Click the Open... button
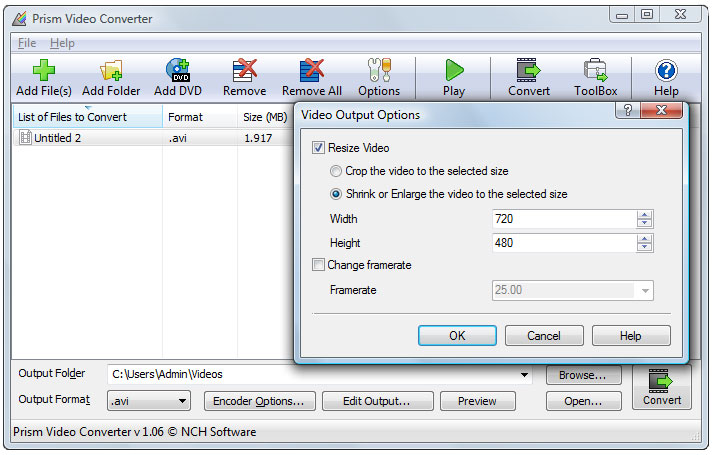Image resolution: width=713 pixels, height=455 pixels. (583, 401)
